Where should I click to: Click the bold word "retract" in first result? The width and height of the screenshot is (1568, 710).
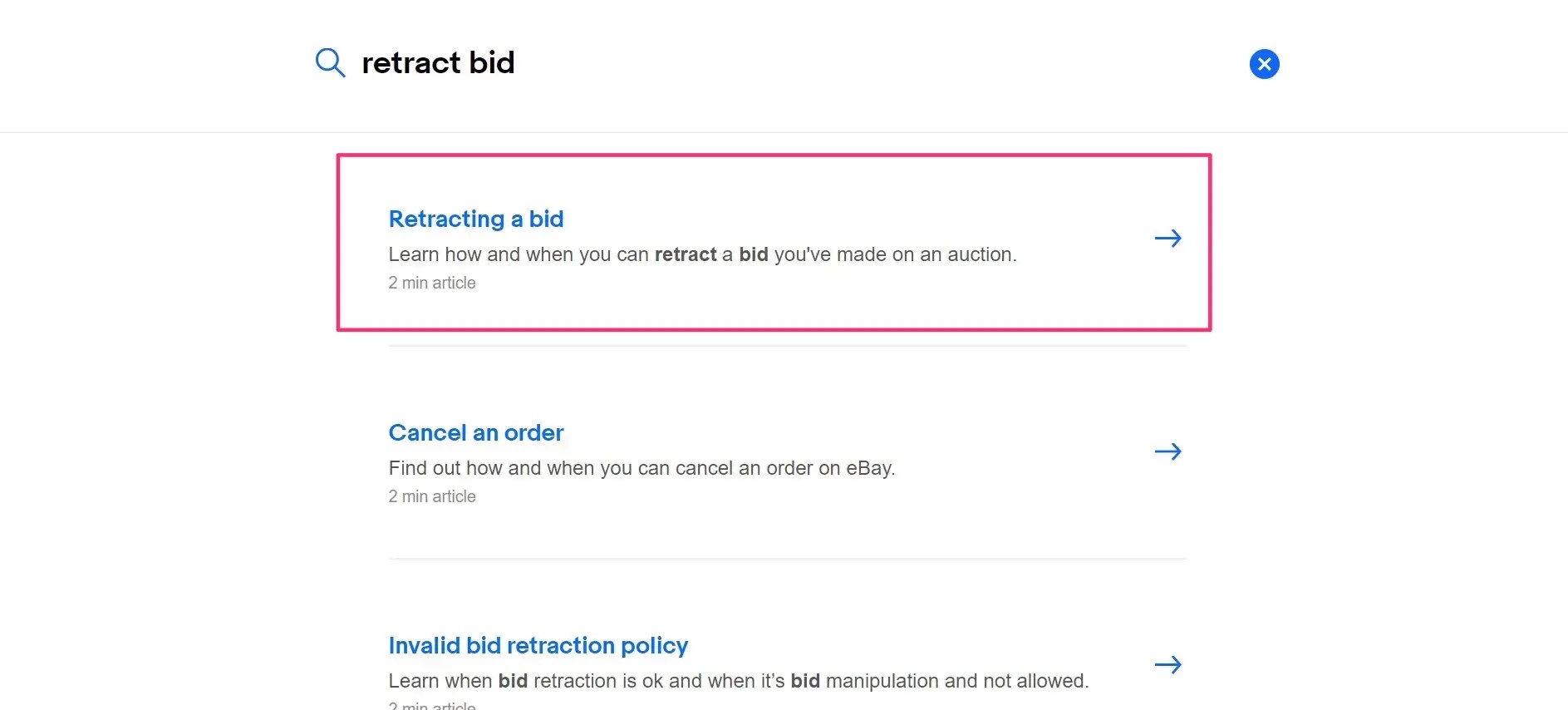click(686, 254)
